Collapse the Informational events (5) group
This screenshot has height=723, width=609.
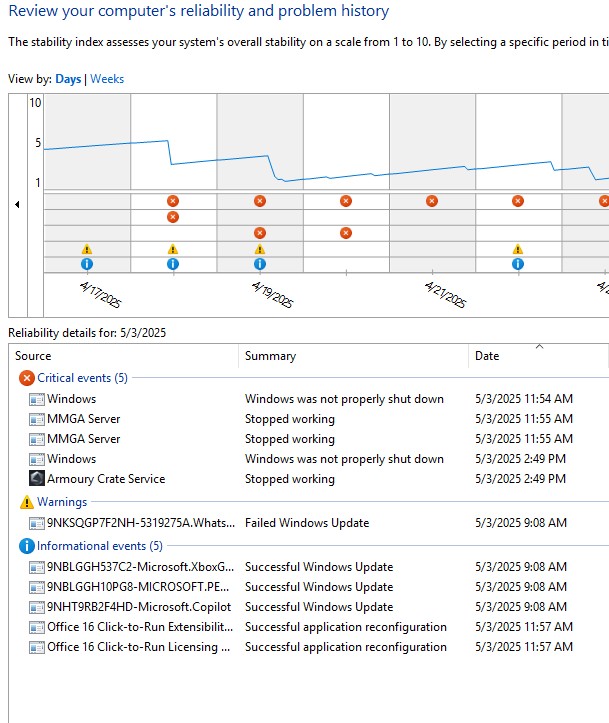[100, 546]
